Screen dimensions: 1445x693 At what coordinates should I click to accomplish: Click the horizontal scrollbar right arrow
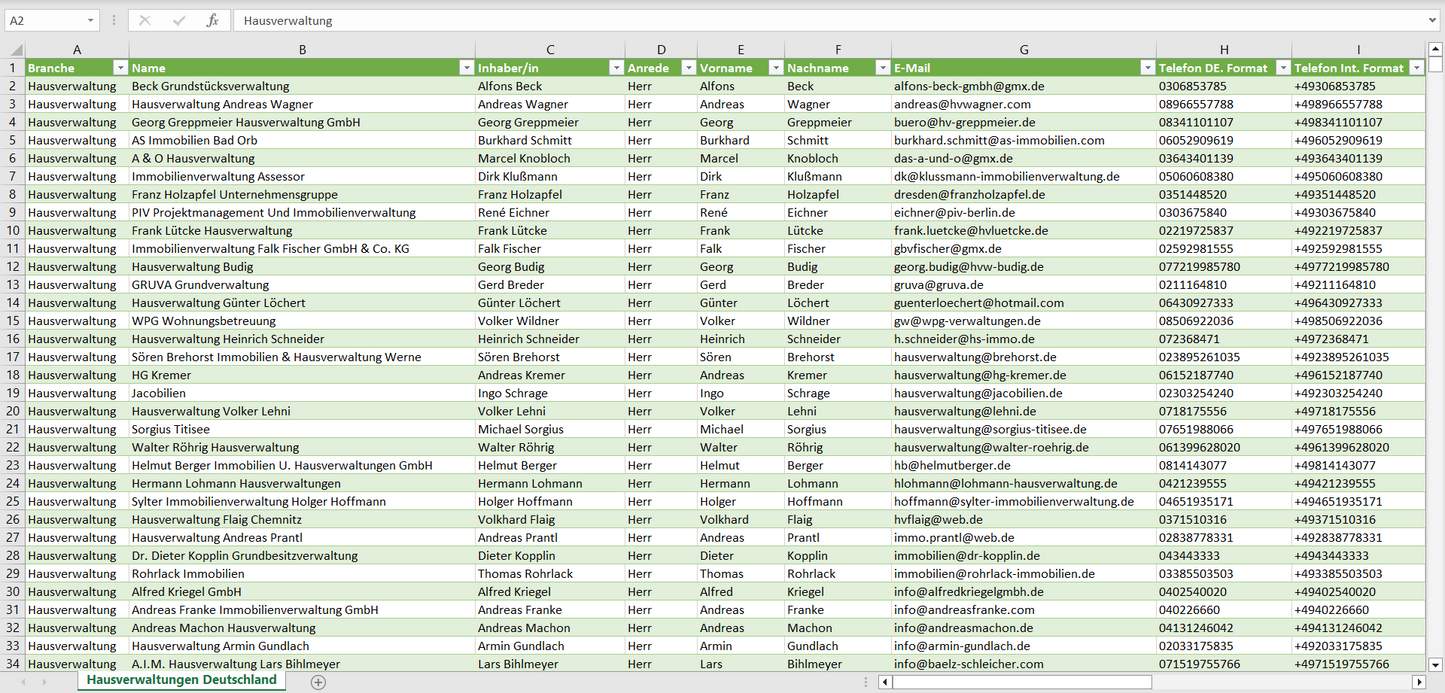pos(1417,682)
